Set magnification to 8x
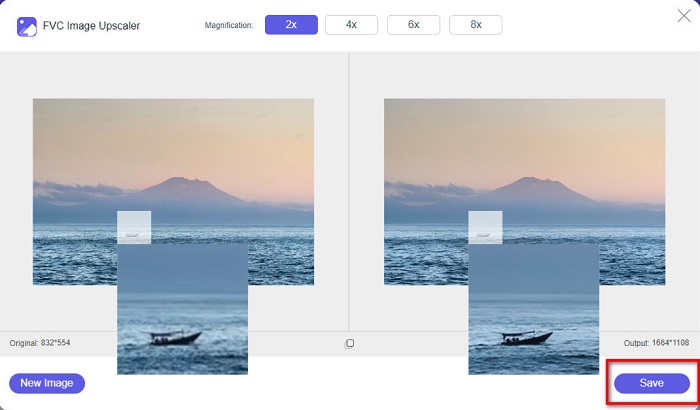Viewport: 700px width, 410px height. (x=475, y=25)
